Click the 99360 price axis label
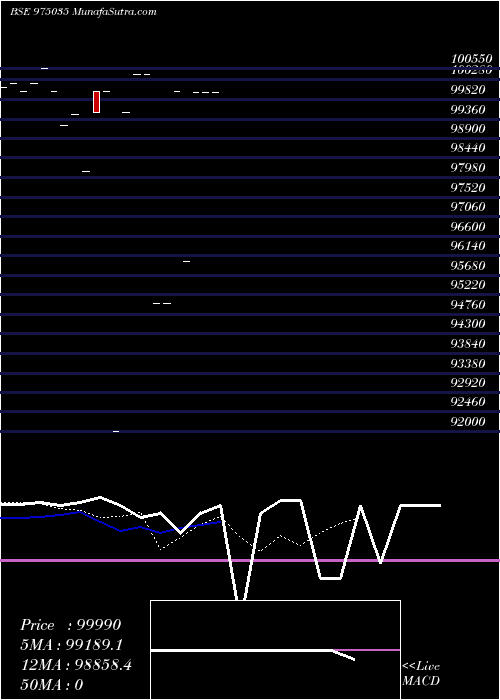 (468, 110)
